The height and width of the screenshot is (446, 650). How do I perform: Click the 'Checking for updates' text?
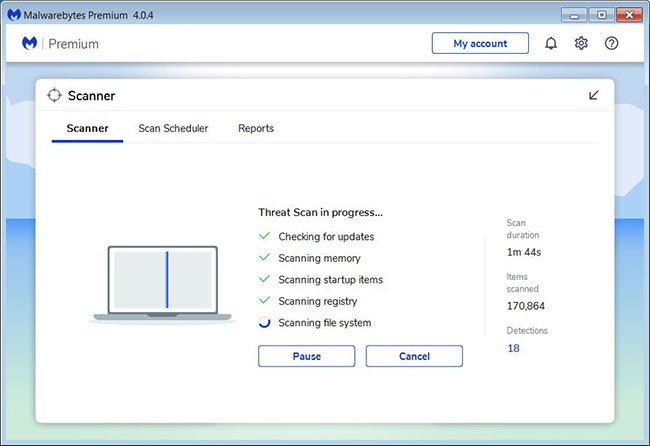pos(326,237)
